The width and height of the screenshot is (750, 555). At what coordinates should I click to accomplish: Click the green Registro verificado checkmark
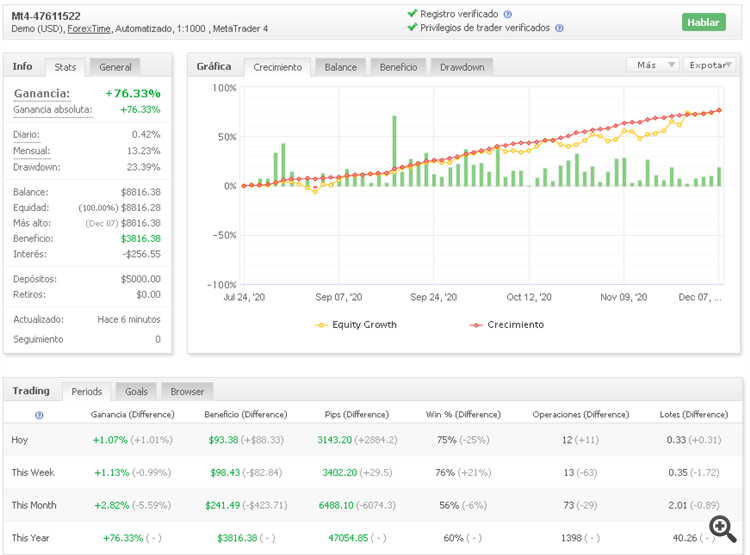coord(412,13)
